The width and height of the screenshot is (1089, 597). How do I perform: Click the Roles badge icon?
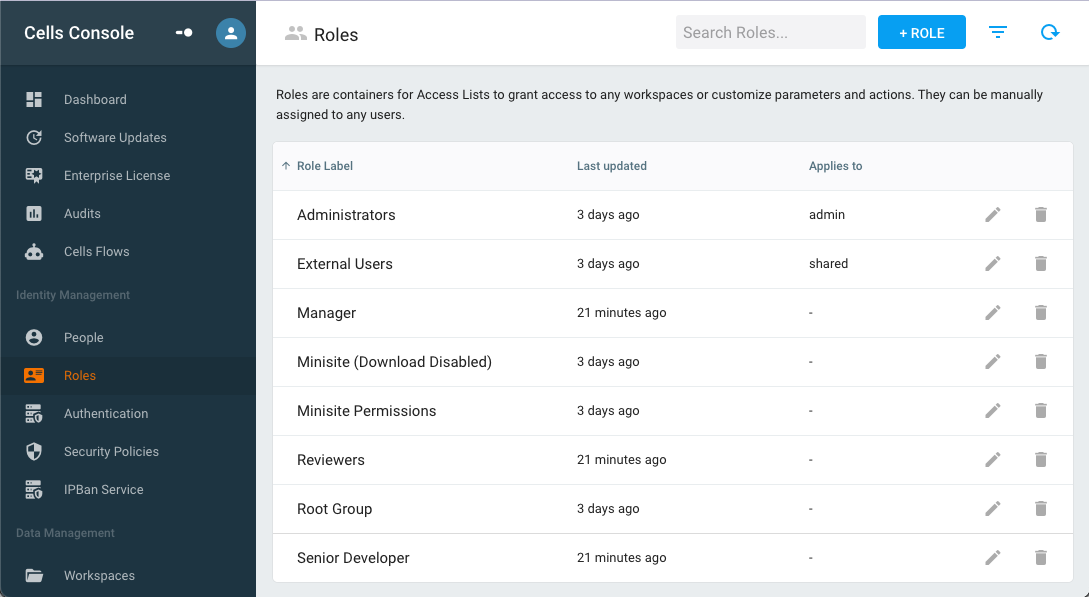34,376
